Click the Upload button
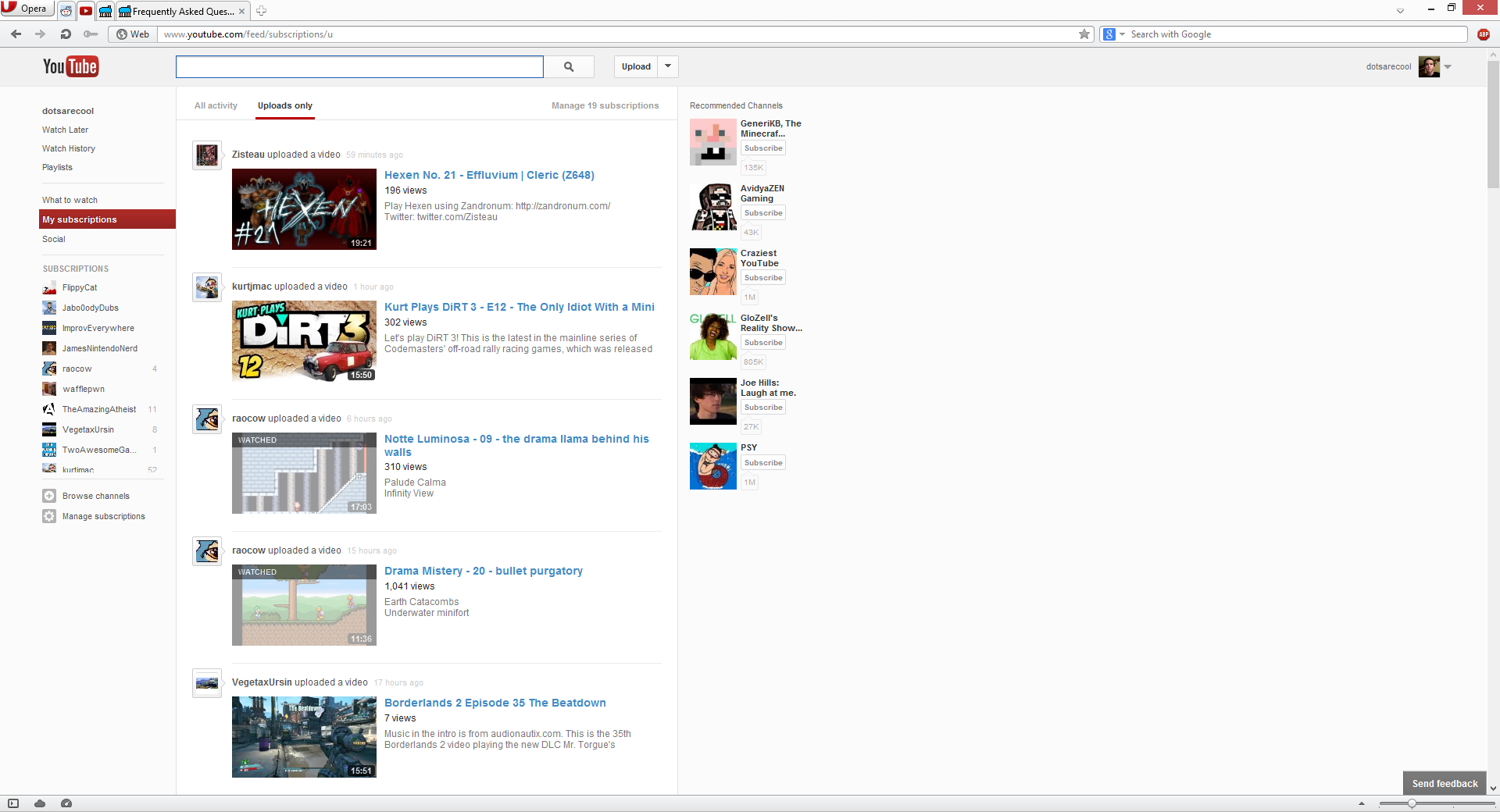1500x812 pixels. 636,66
